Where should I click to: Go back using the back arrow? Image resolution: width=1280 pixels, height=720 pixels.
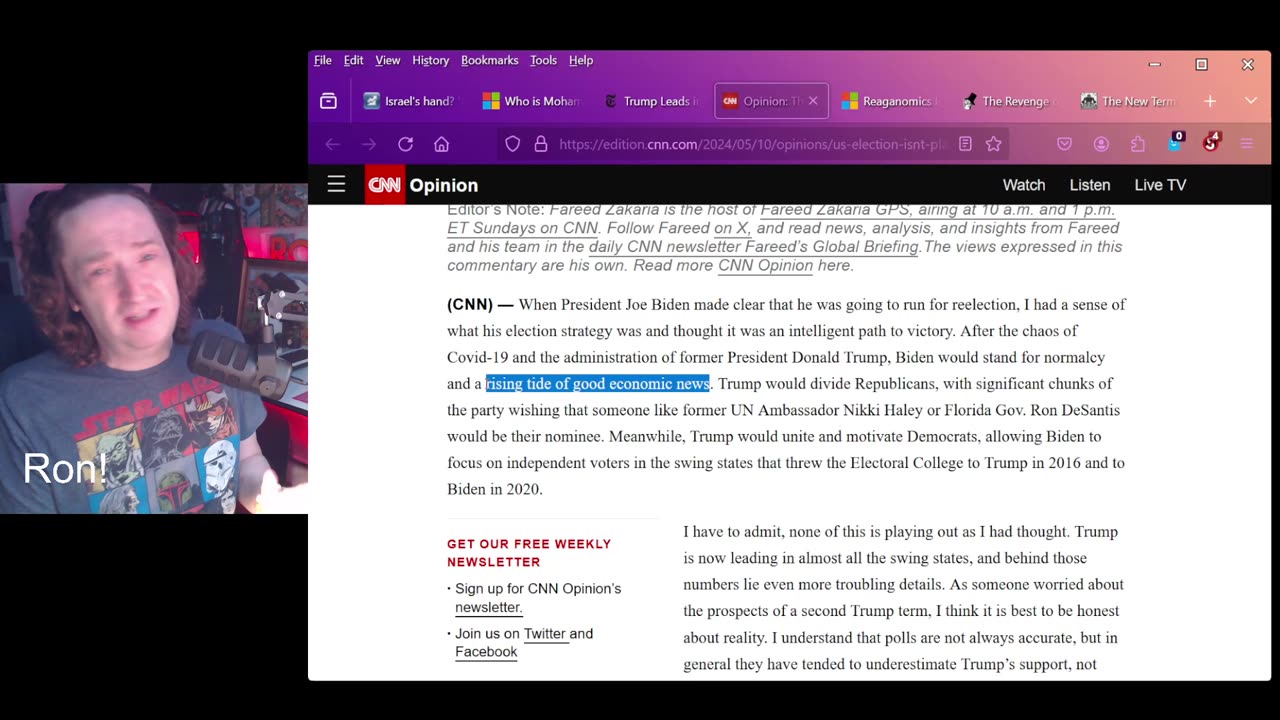tap(332, 144)
